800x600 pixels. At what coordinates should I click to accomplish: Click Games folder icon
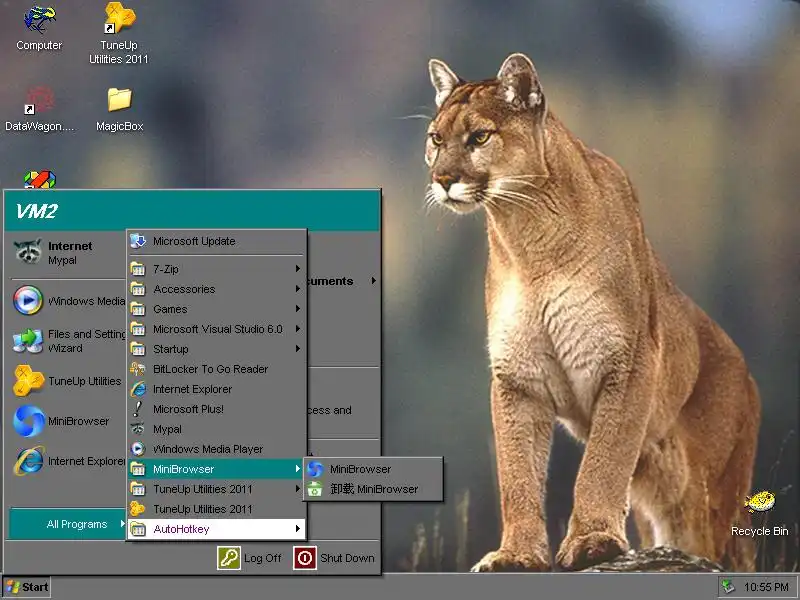(138, 309)
